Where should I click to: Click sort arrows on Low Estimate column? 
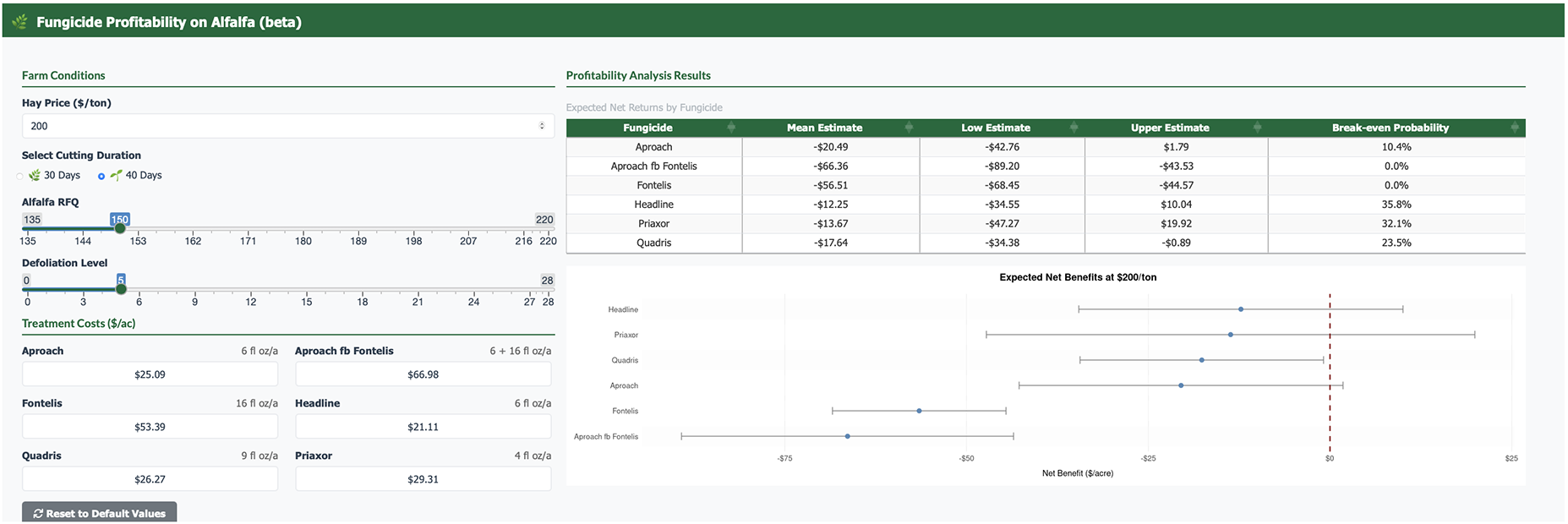pyautogui.click(x=1074, y=128)
